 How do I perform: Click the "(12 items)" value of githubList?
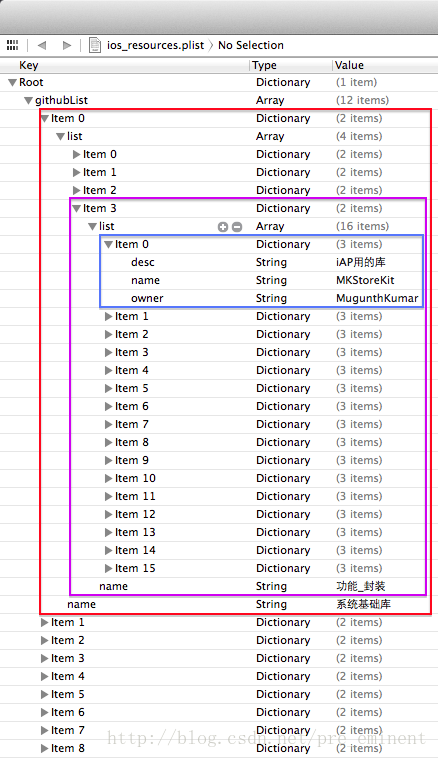[362, 101]
